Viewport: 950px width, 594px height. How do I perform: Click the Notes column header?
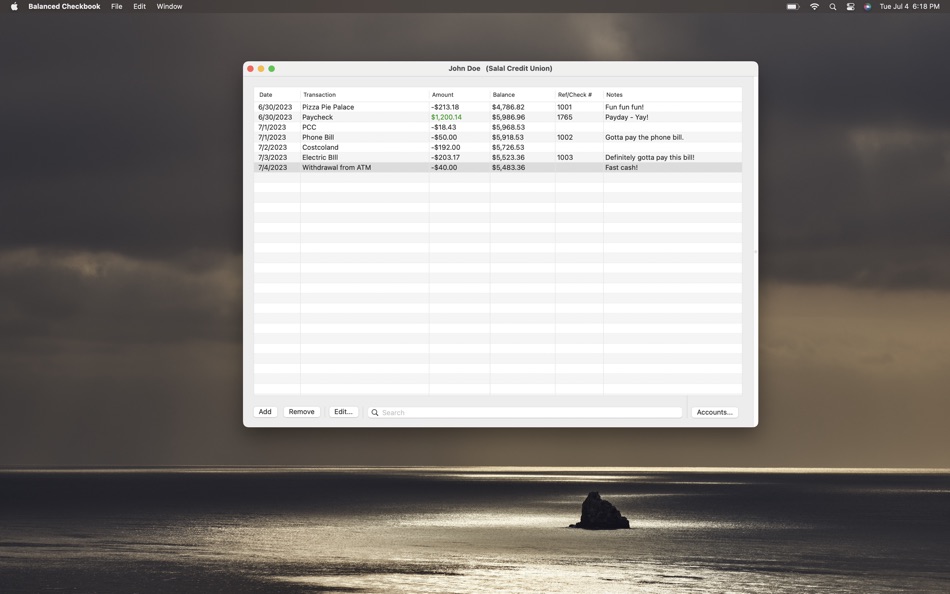coord(673,95)
